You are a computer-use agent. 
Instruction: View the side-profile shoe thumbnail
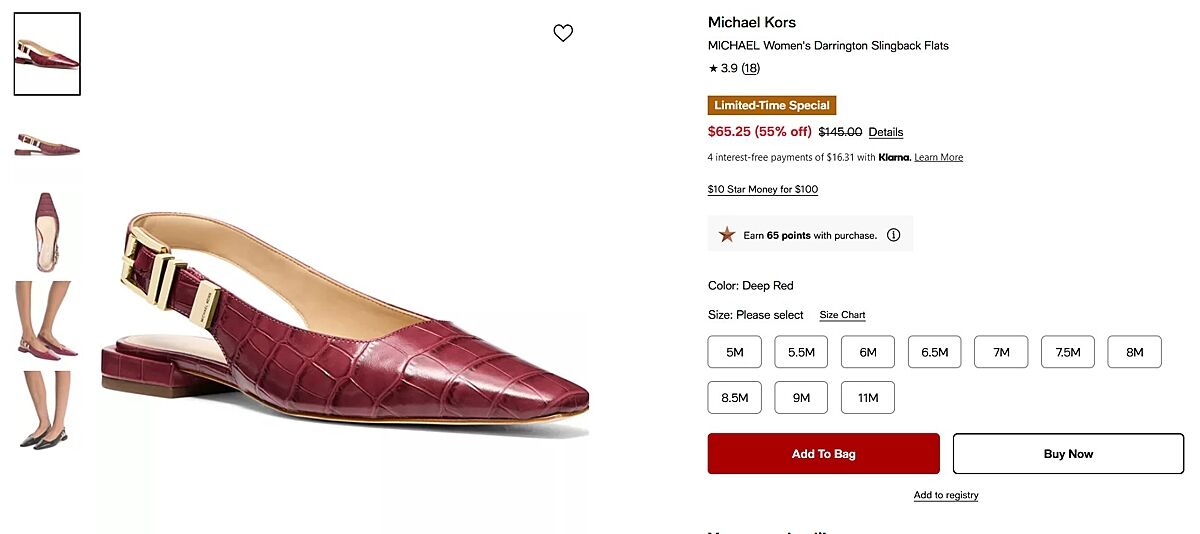(47, 144)
